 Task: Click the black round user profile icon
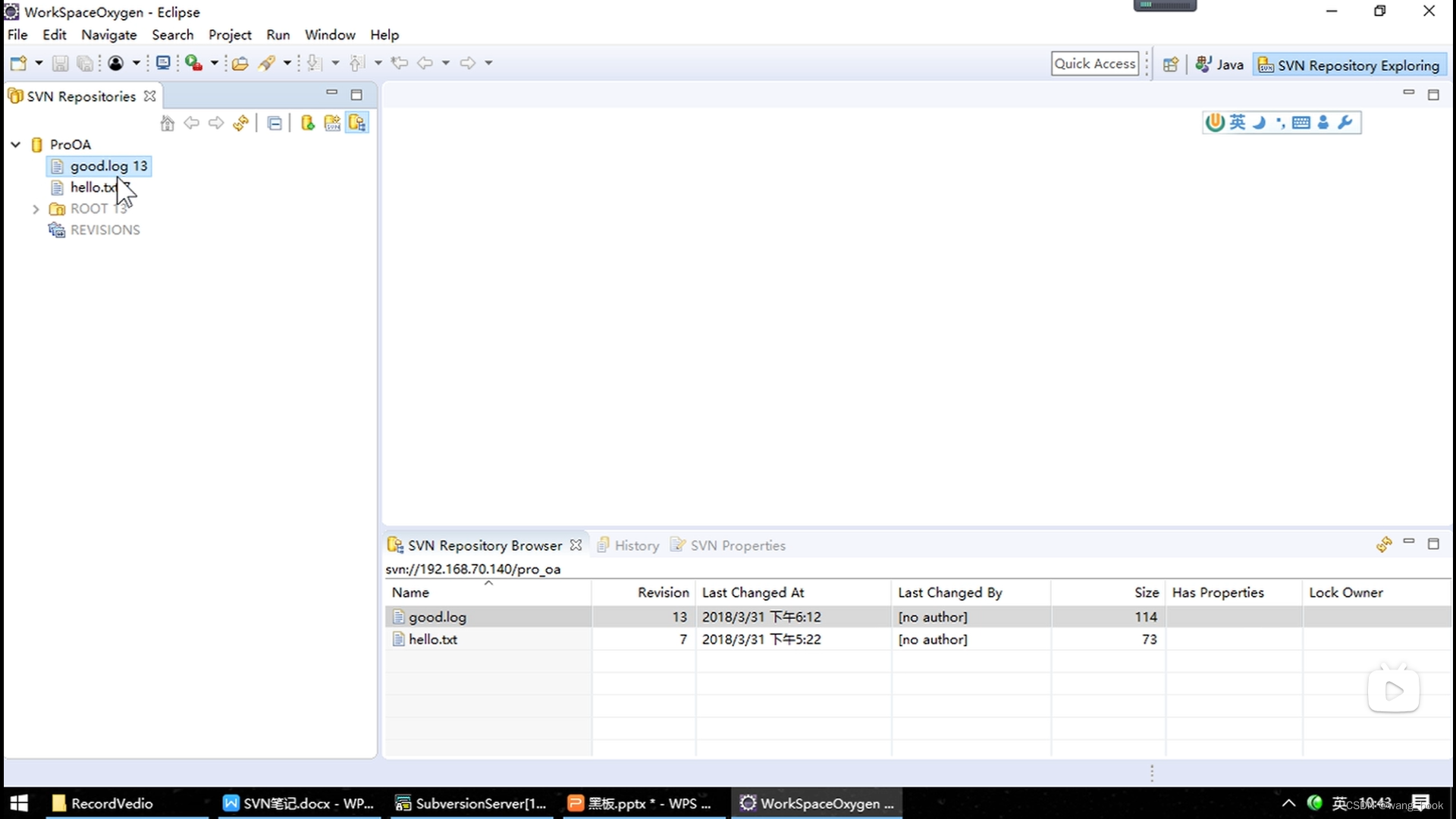(x=115, y=63)
